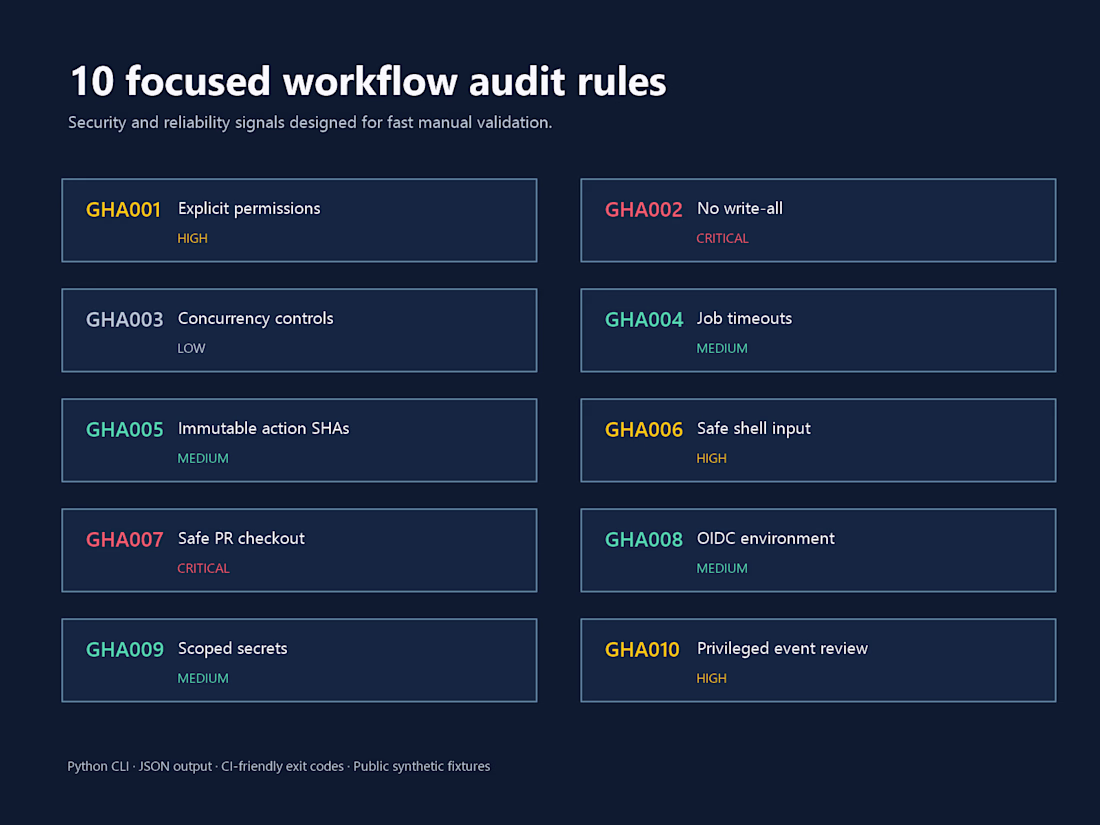This screenshot has width=1100, height=825.
Task: Click the HIGH label under Privileged event review
Action: tap(711, 679)
